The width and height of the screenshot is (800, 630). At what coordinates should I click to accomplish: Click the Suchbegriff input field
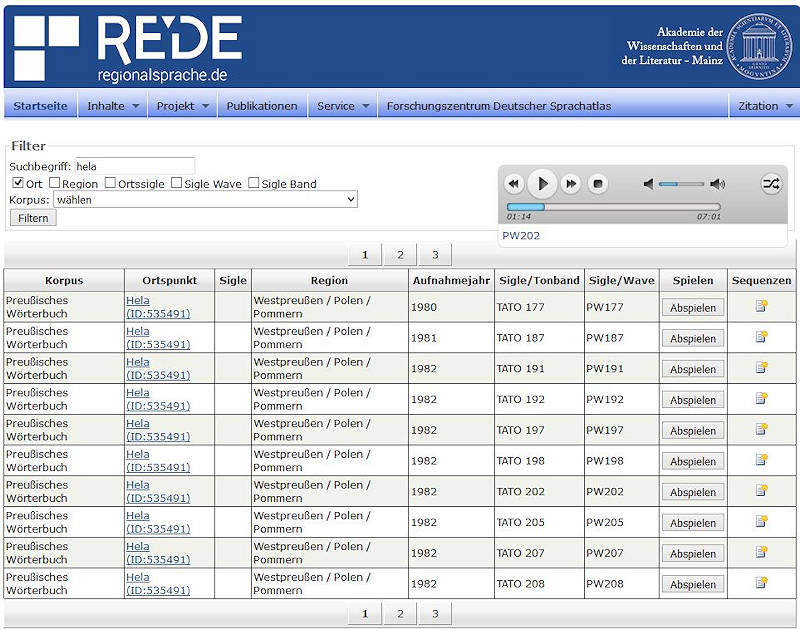click(x=135, y=166)
